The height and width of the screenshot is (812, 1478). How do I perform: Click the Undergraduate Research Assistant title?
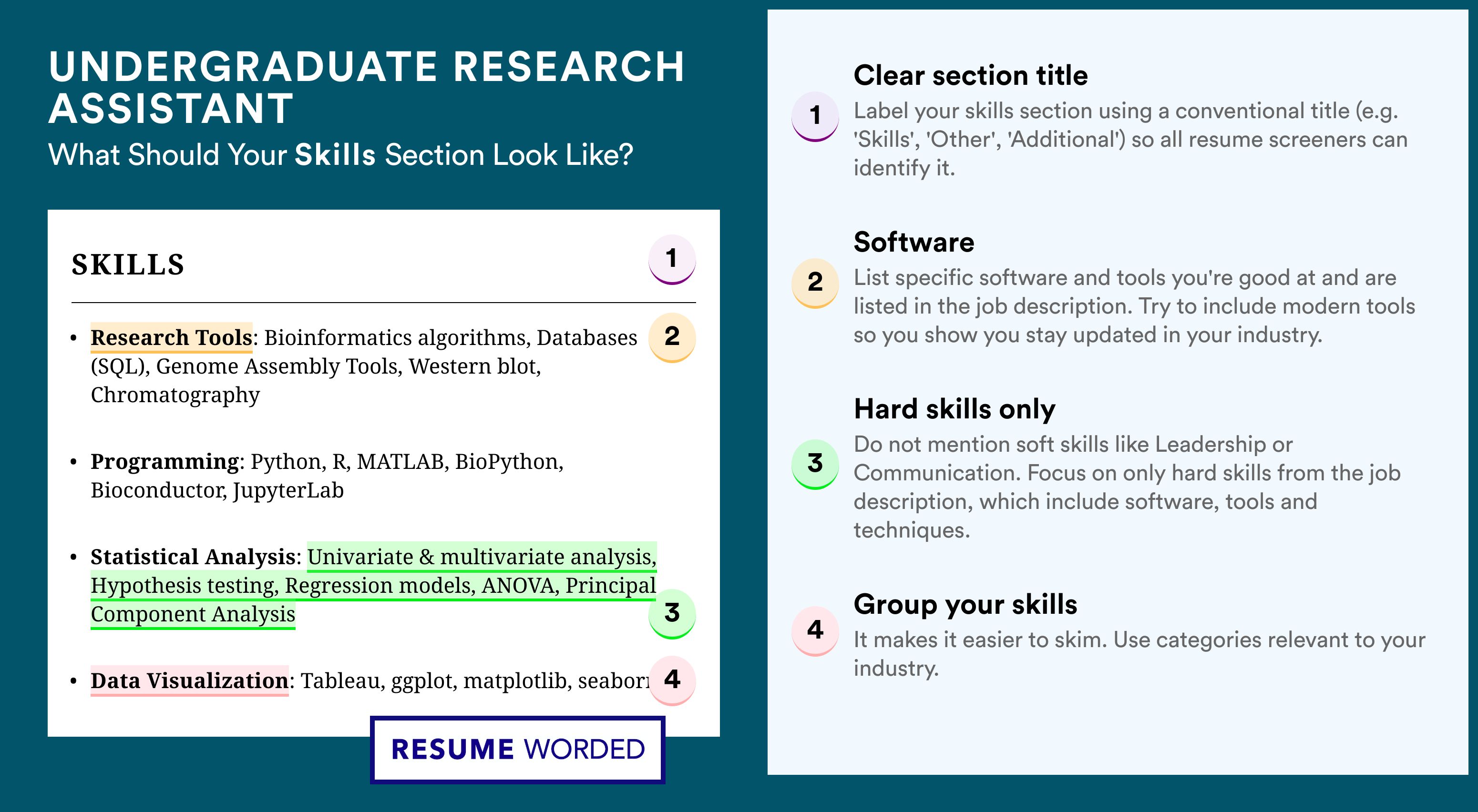366,87
